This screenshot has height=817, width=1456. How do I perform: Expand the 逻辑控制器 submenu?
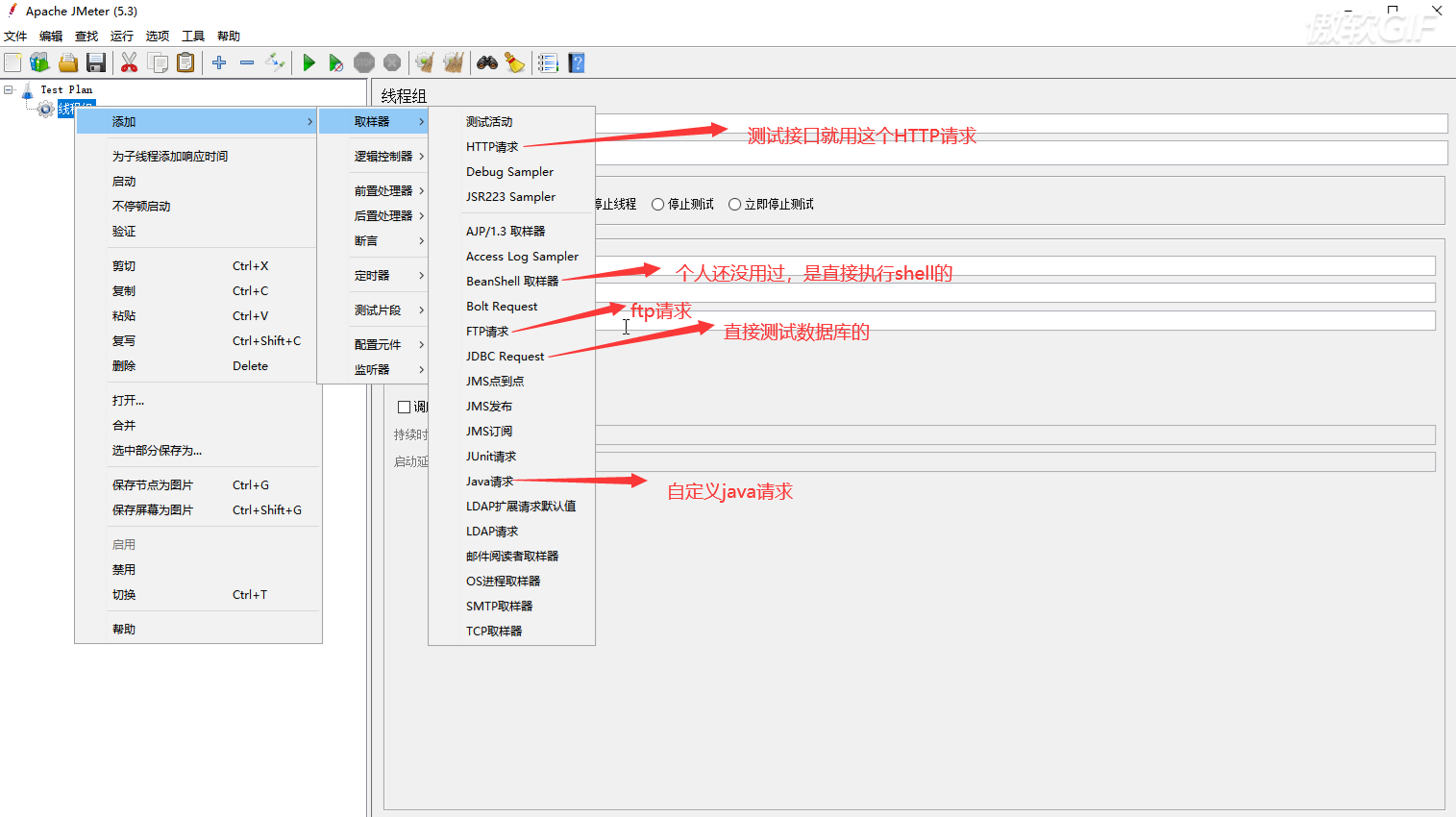(384, 157)
